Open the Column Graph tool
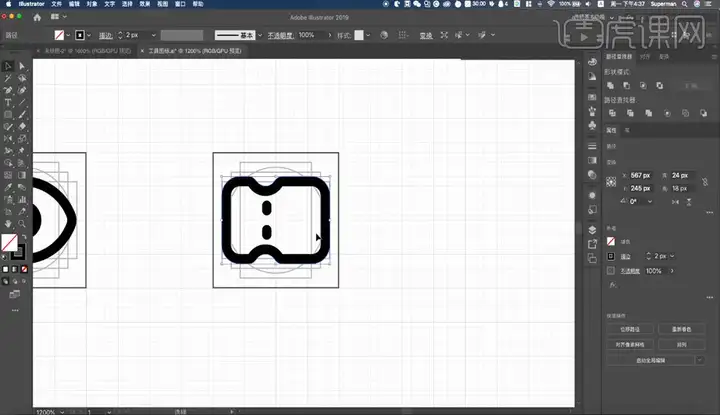This screenshot has height=415, width=720. (x=22, y=199)
